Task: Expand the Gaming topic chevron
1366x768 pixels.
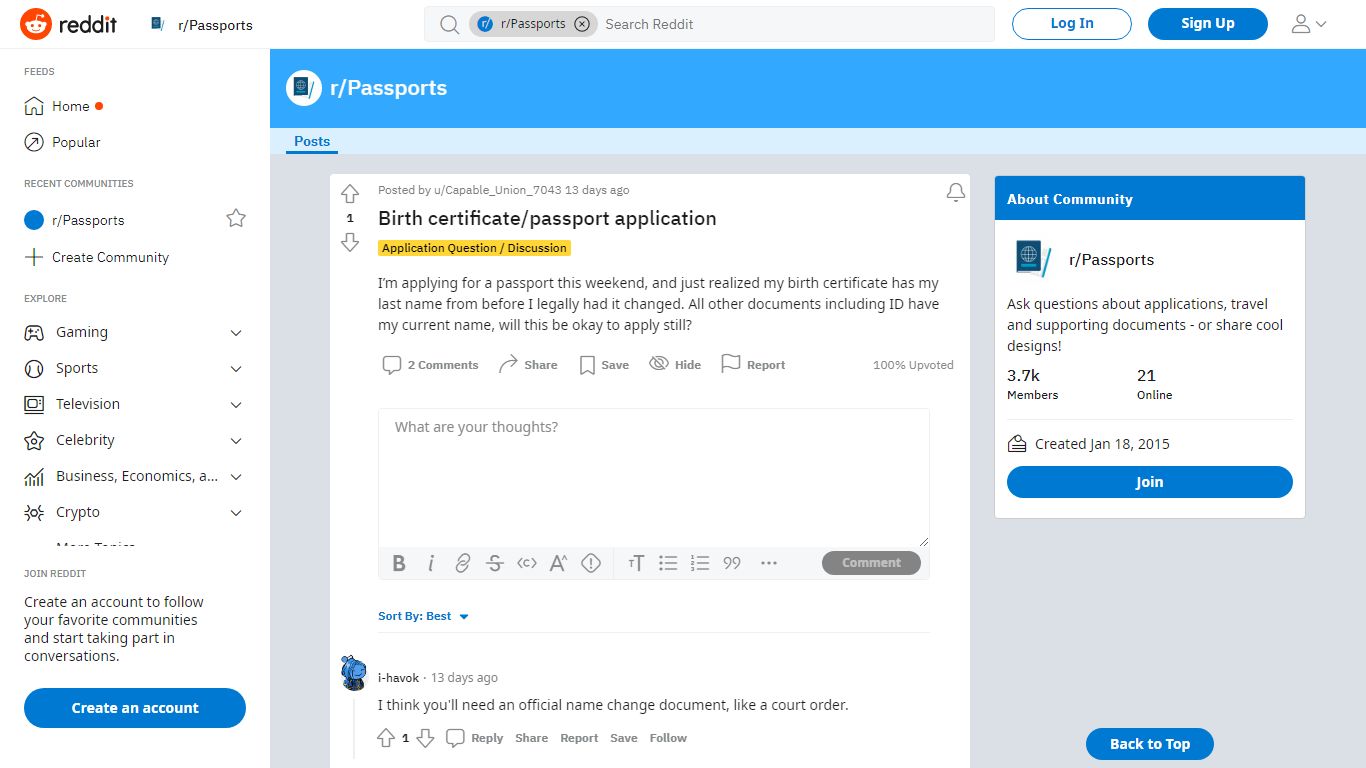Action: [x=236, y=332]
